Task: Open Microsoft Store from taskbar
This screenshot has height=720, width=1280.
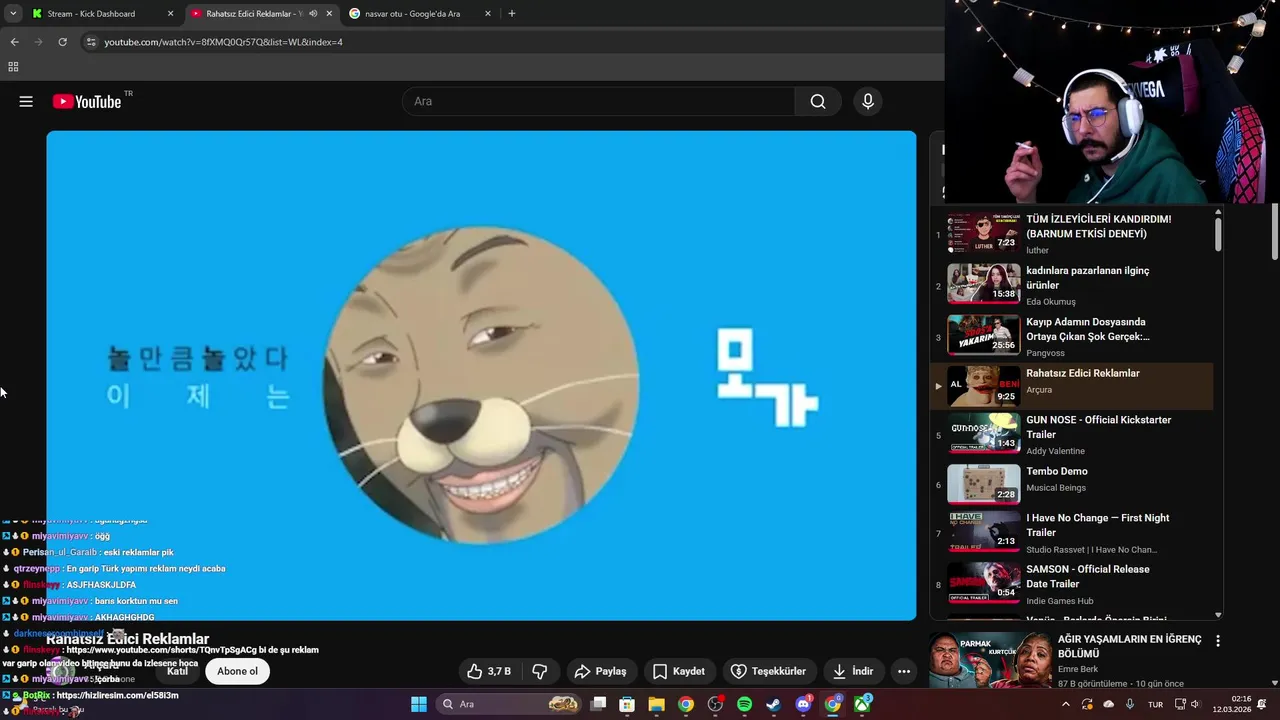Action: point(627,704)
